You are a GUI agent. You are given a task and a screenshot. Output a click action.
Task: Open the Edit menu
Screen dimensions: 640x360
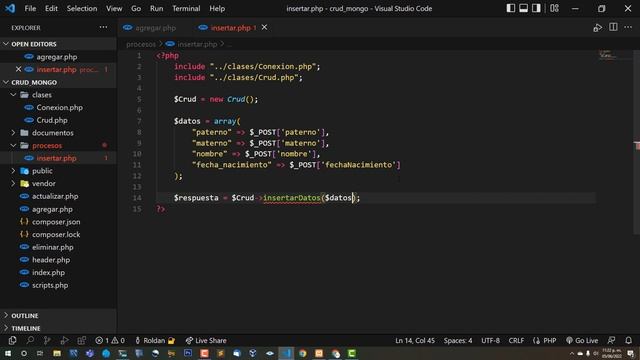point(51,8)
